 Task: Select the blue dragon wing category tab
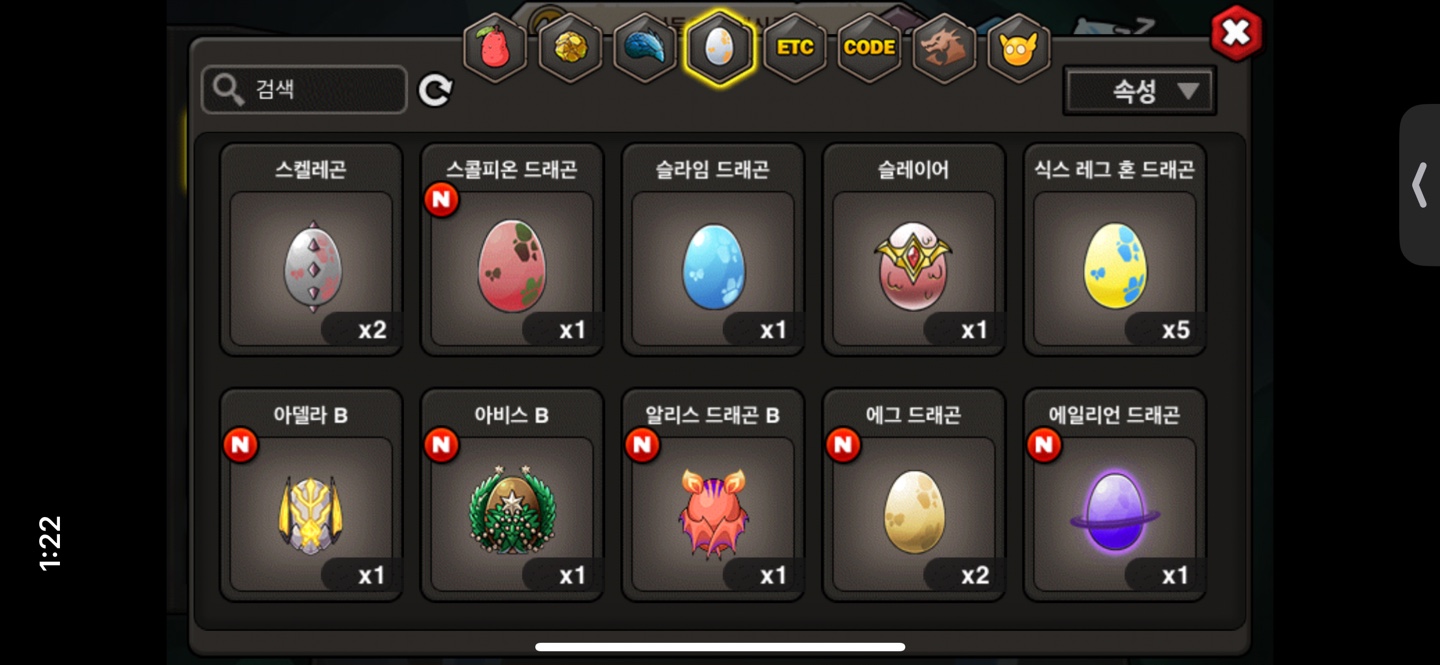point(645,47)
